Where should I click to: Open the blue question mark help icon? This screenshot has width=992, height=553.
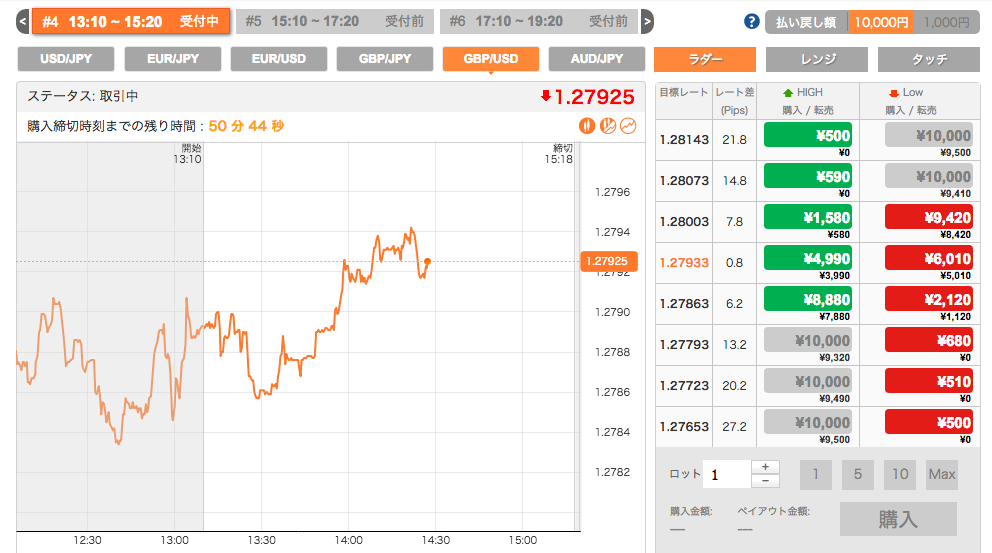(752, 21)
